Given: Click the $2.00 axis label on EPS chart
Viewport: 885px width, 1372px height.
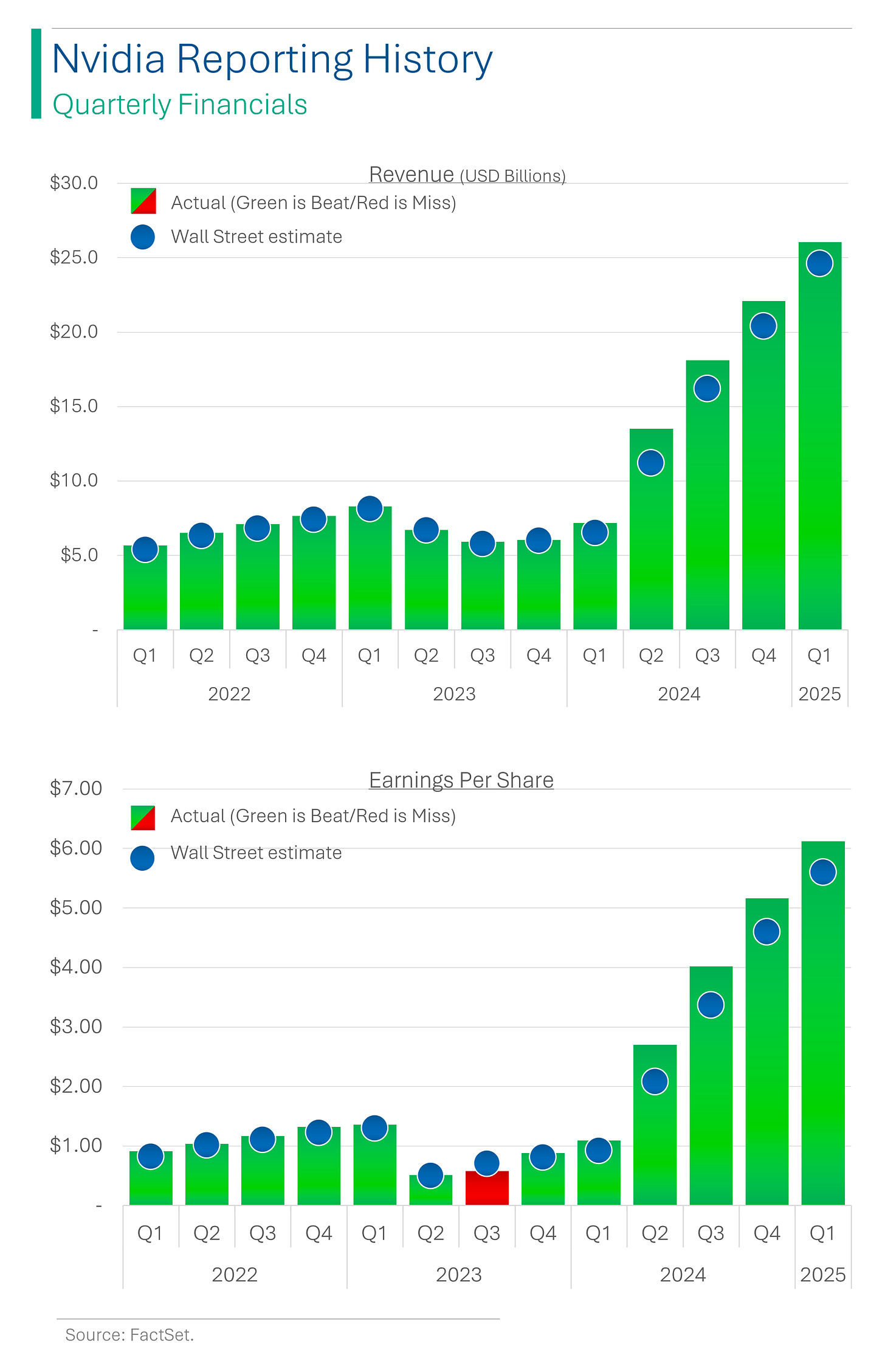Looking at the screenshot, I should tap(76, 1086).
